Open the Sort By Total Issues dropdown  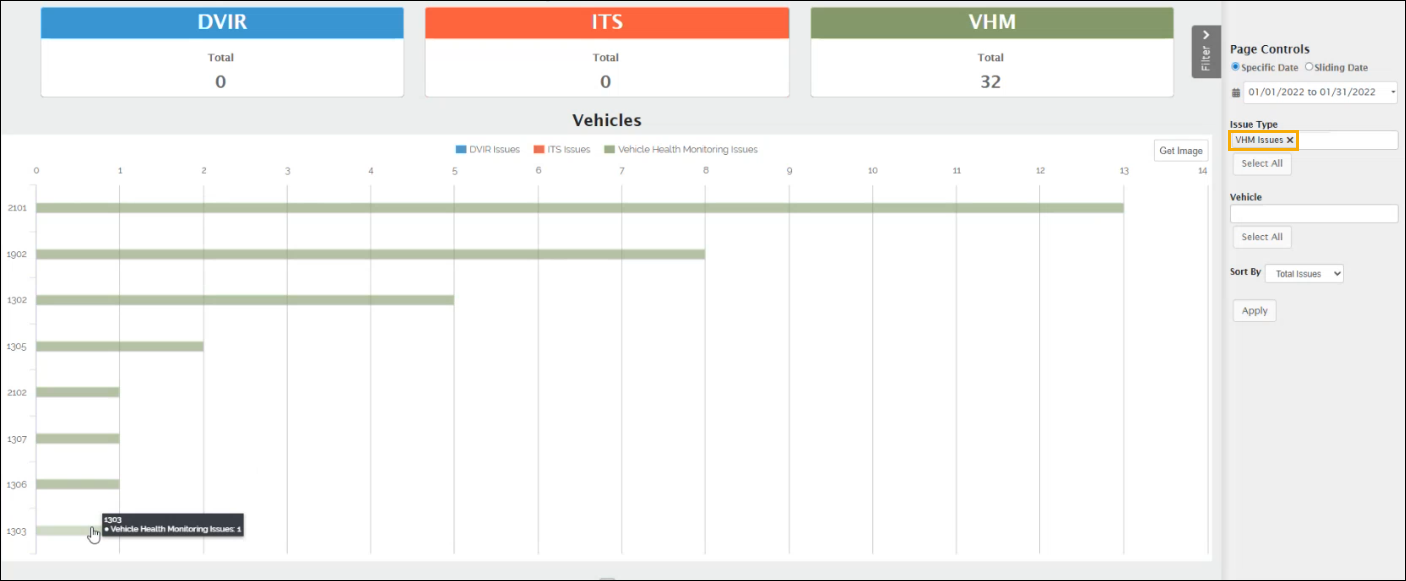[1304, 273]
